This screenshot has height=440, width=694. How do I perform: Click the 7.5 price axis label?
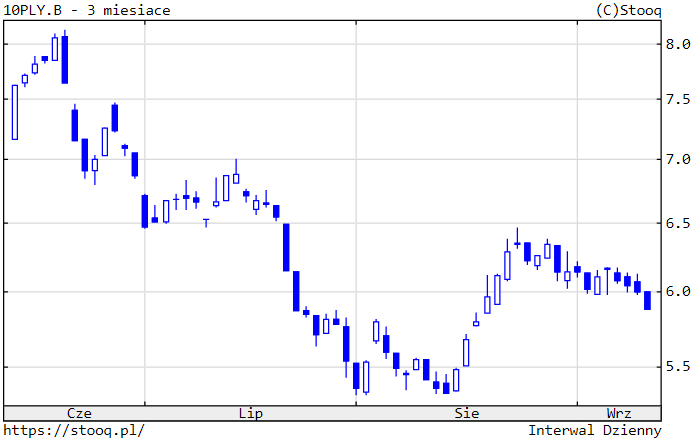coord(677,99)
